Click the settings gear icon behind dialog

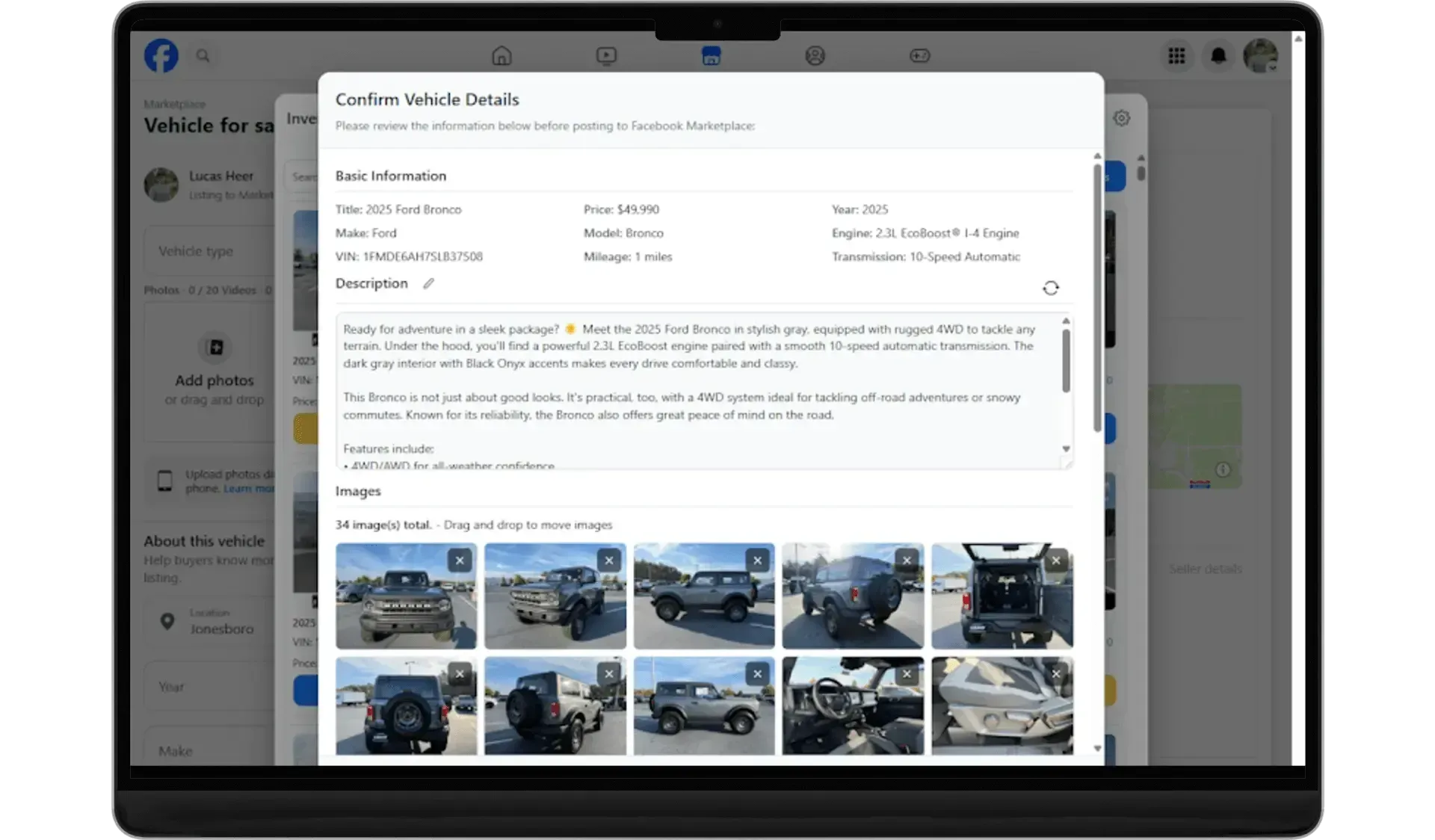click(1121, 118)
